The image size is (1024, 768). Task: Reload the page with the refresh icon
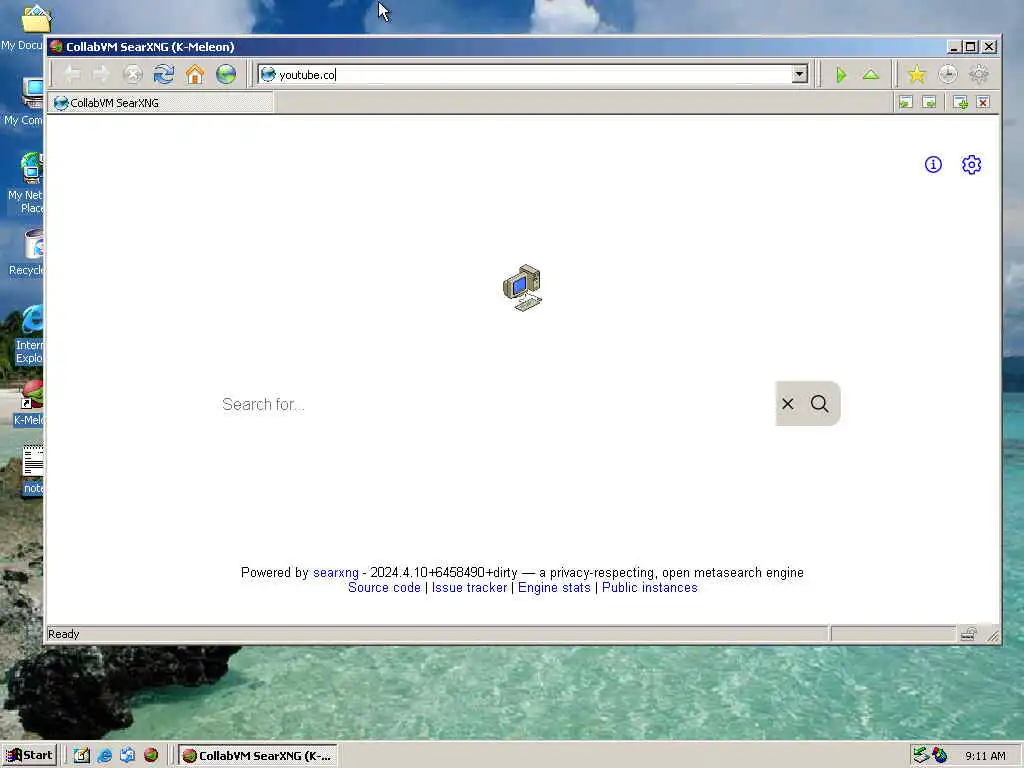[163, 74]
